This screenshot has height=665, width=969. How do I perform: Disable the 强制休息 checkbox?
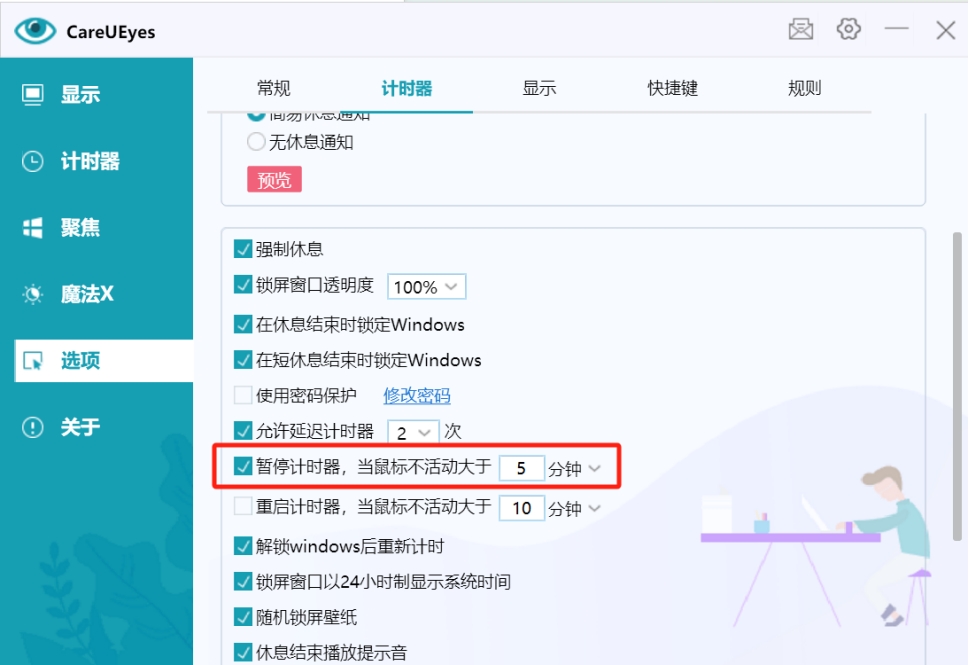coord(242,249)
